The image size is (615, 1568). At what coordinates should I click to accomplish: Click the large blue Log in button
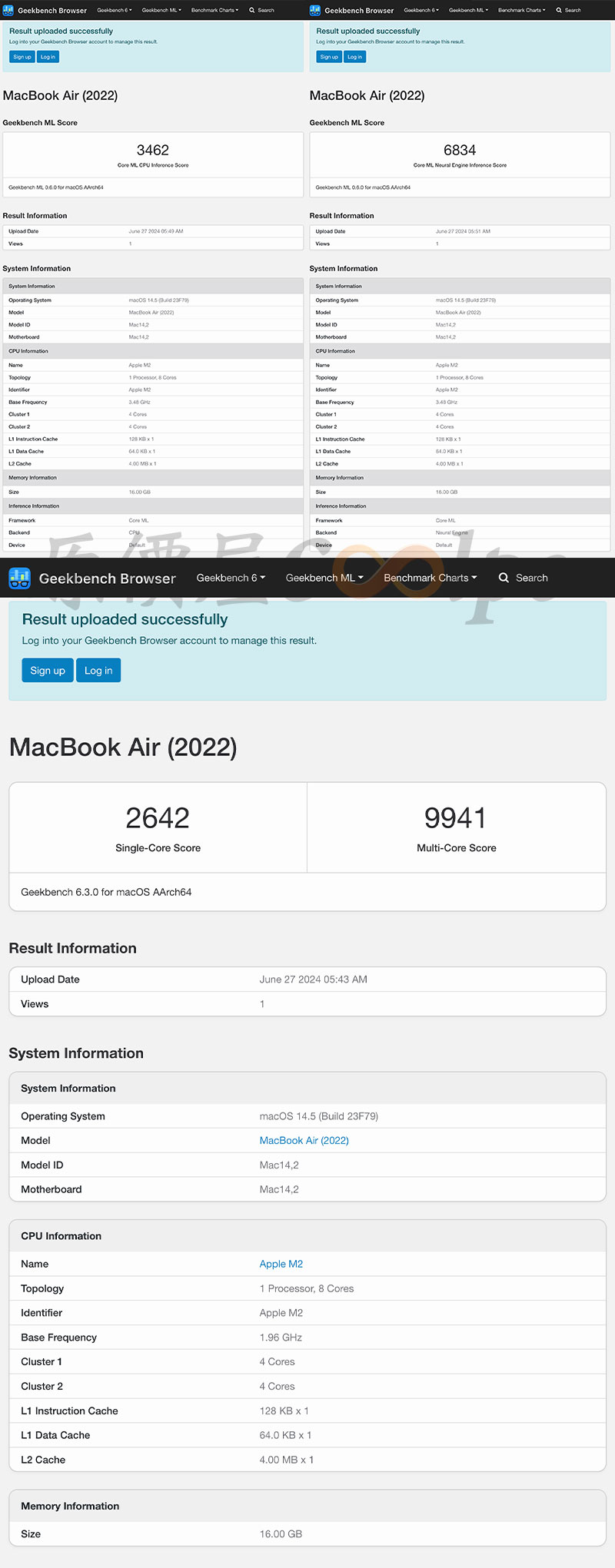[98, 671]
